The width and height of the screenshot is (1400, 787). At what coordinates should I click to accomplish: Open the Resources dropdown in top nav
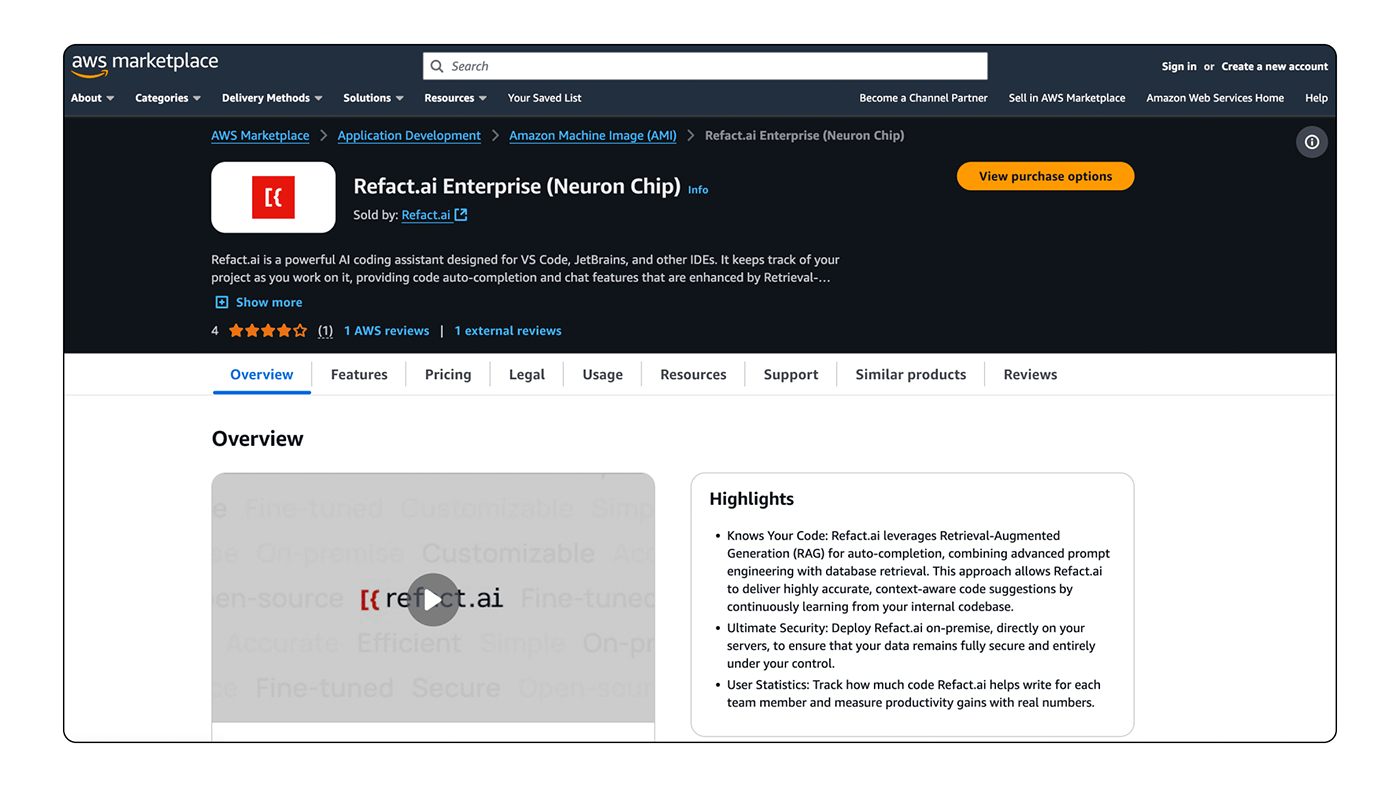pyautogui.click(x=455, y=98)
